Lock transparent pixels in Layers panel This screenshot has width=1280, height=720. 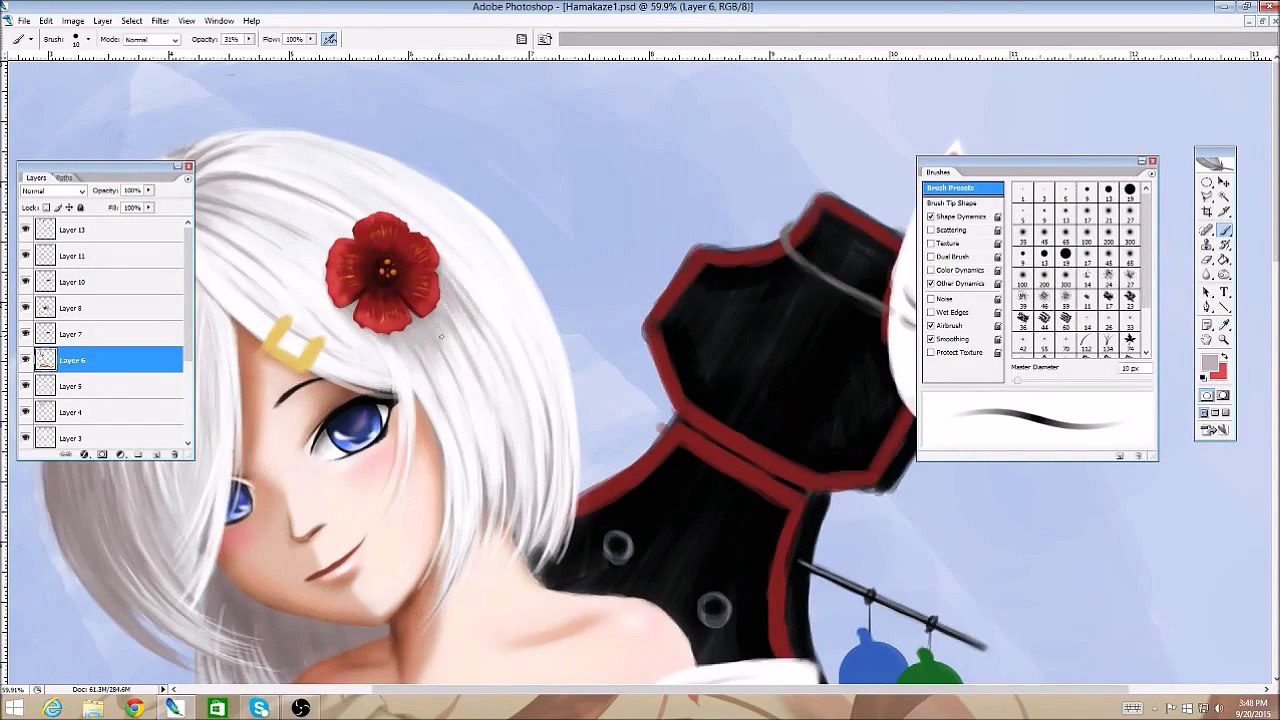tap(46, 208)
